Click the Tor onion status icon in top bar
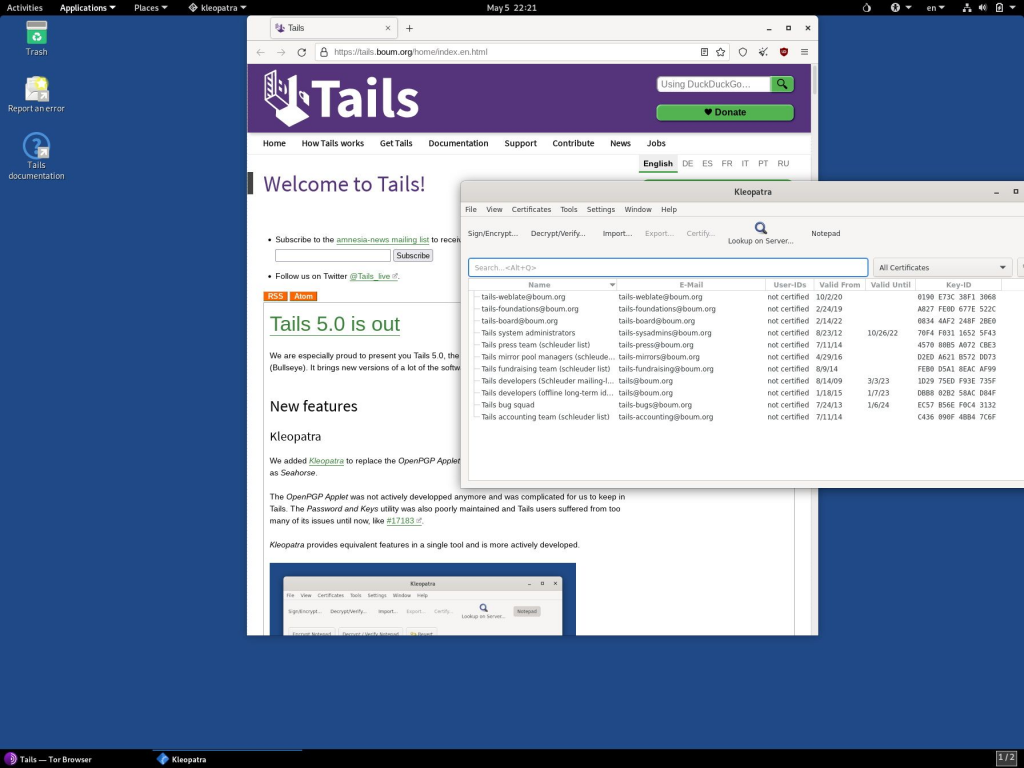Viewport: 1024px width, 768px height. [x=867, y=8]
